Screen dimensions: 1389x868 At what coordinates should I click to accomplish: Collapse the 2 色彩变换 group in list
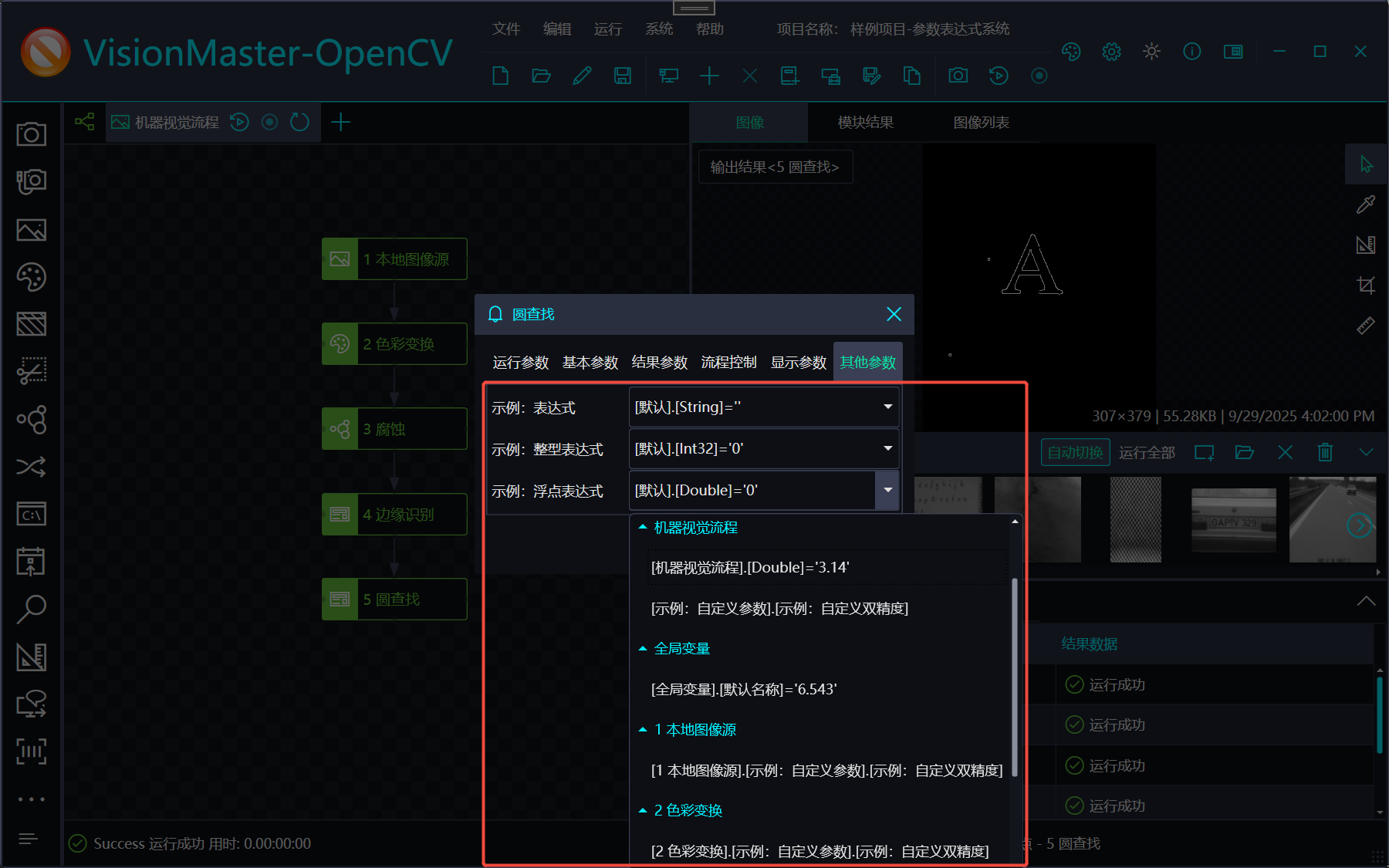click(643, 811)
